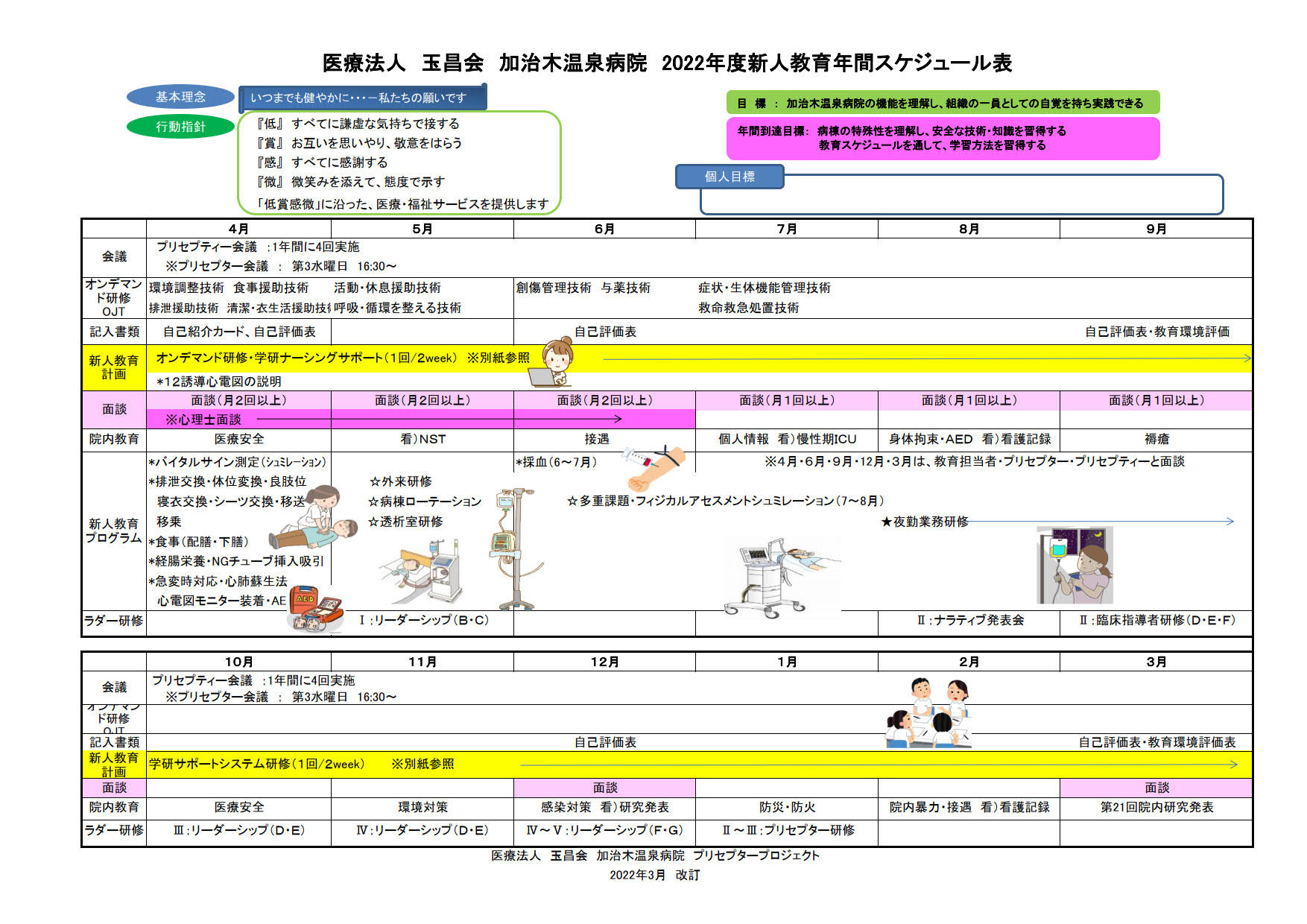Click 面談(月2回以上) cell under 5月
The width and height of the screenshot is (1307, 924).
click(x=423, y=400)
